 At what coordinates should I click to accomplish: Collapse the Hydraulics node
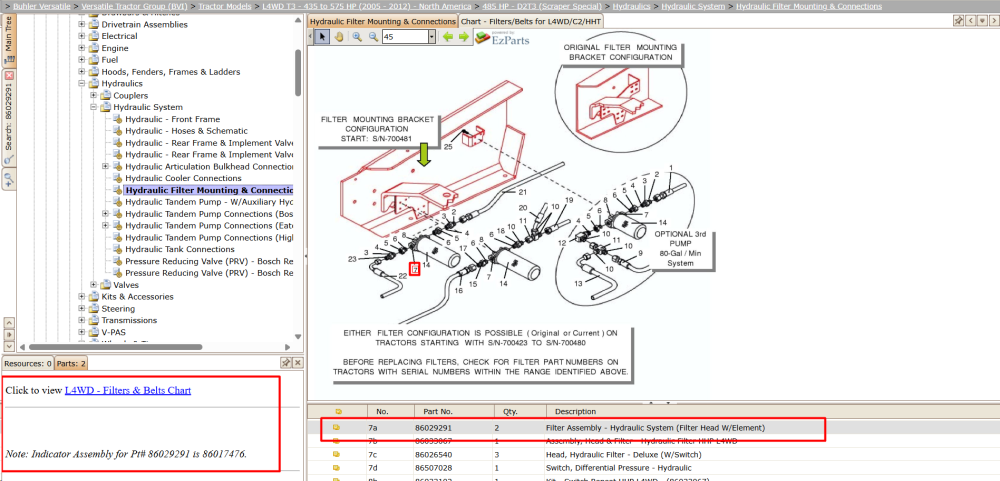pyautogui.click(x=82, y=84)
